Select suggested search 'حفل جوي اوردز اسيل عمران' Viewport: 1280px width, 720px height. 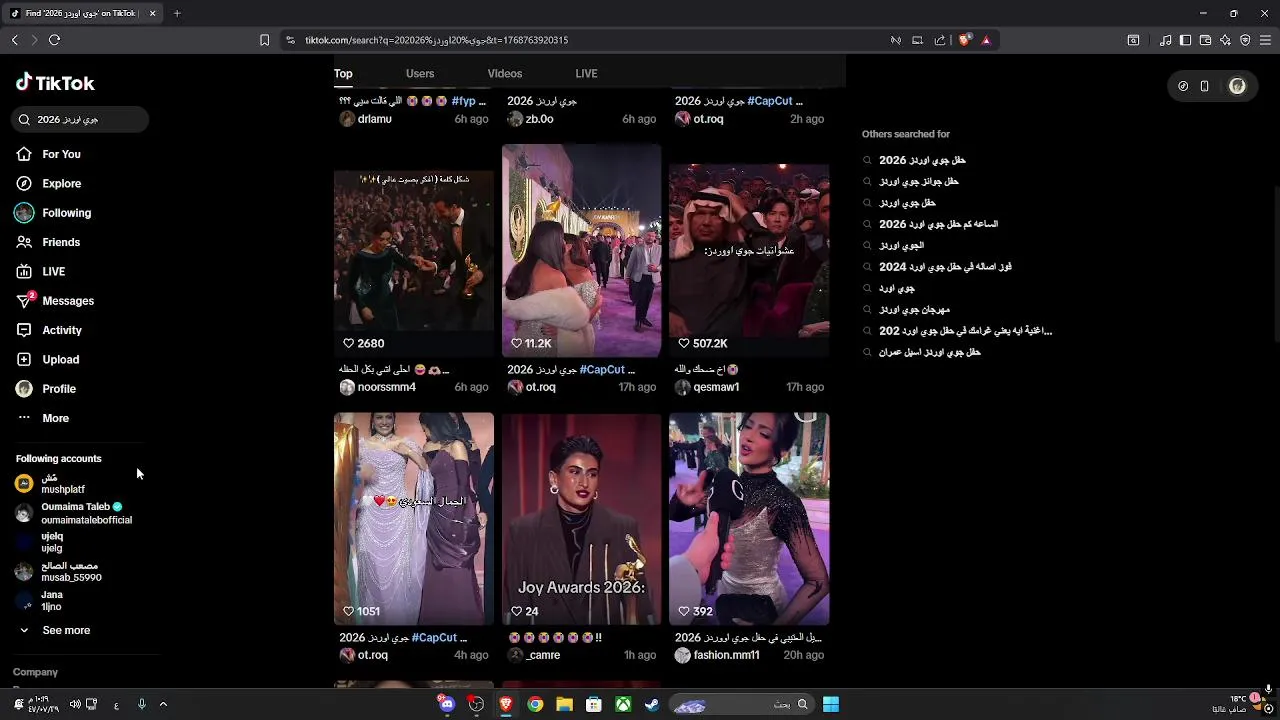[x=929, y=352]
